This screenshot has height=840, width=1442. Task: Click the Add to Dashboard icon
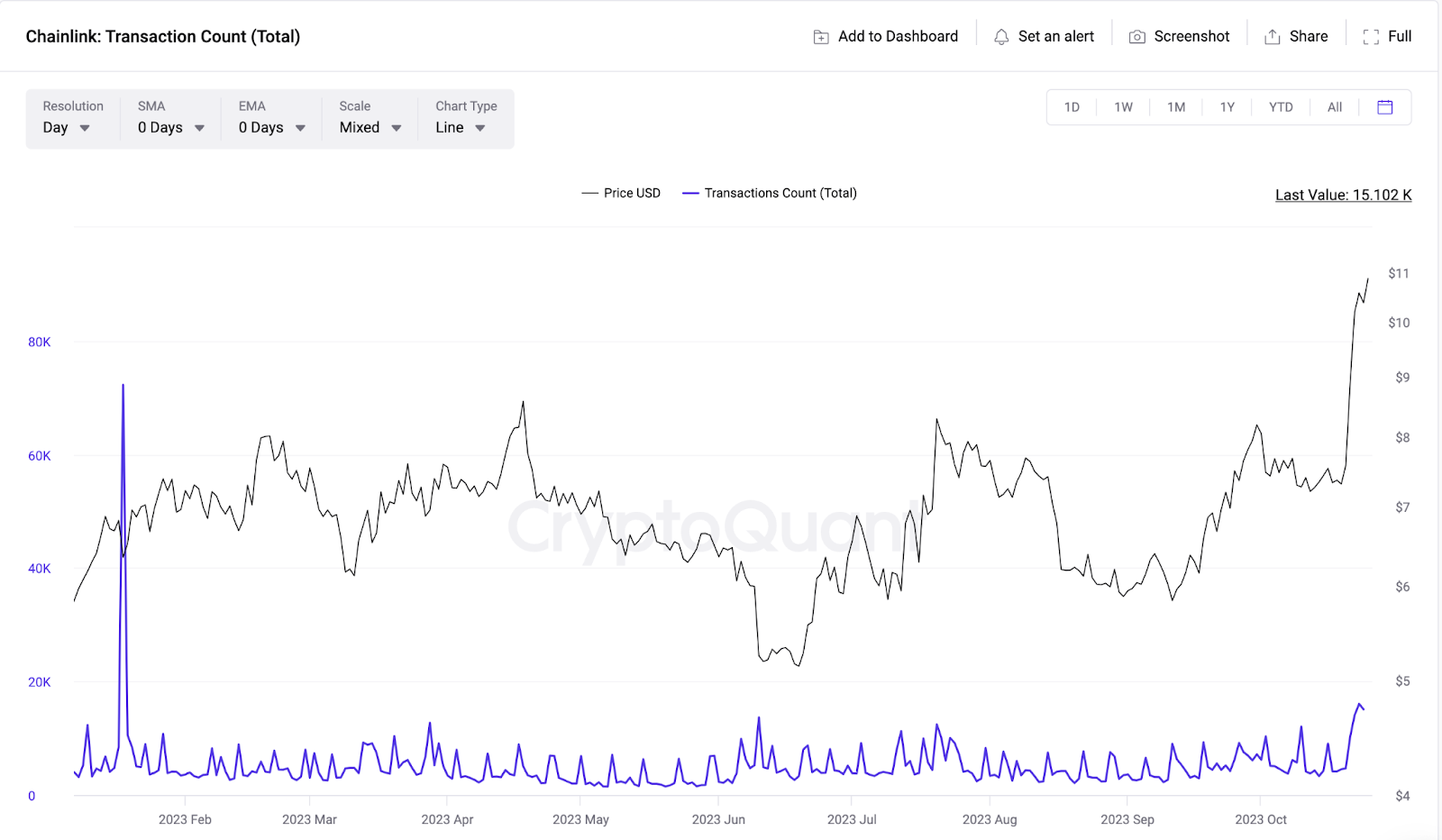point(821,37)
